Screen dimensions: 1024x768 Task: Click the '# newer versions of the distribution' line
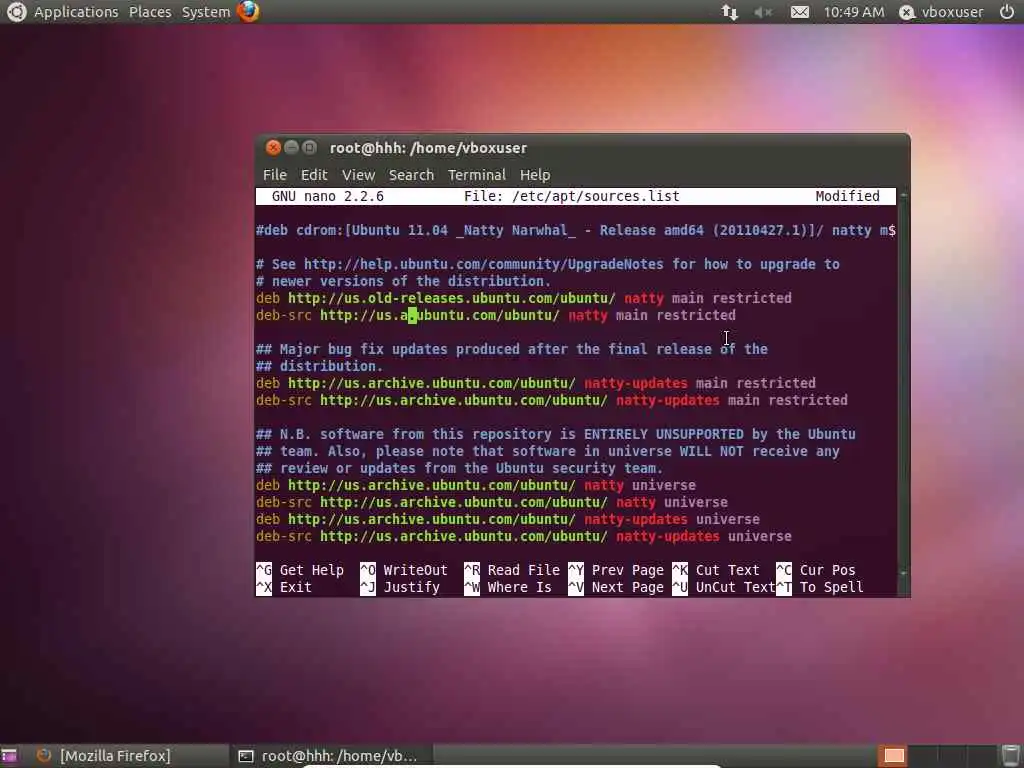[404, 281]
